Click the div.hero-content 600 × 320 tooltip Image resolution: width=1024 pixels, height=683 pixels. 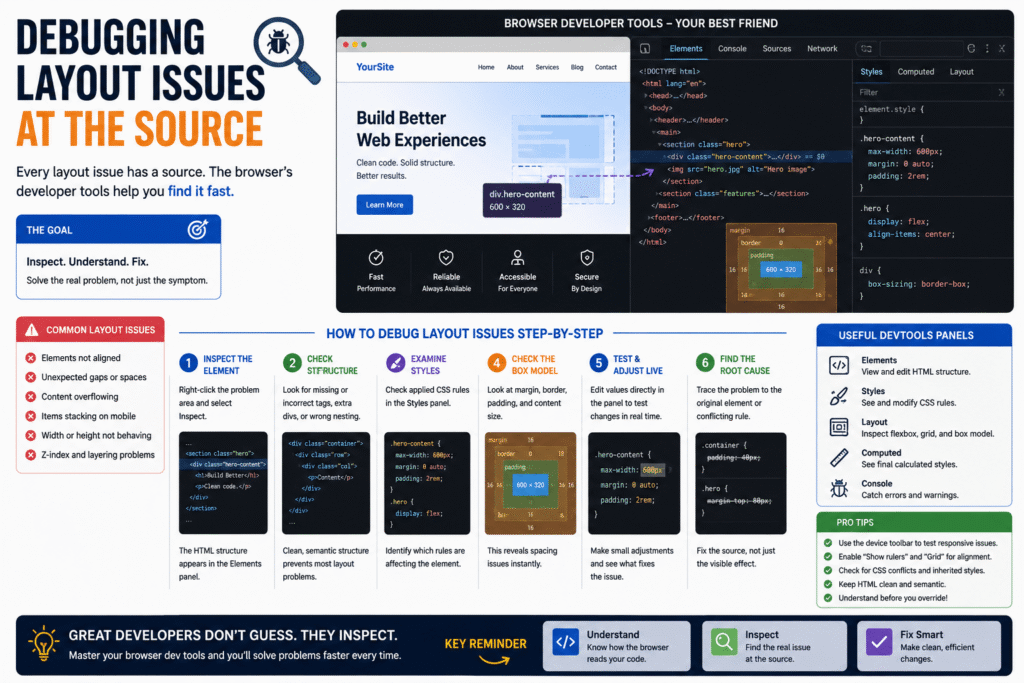click(522, 200)
